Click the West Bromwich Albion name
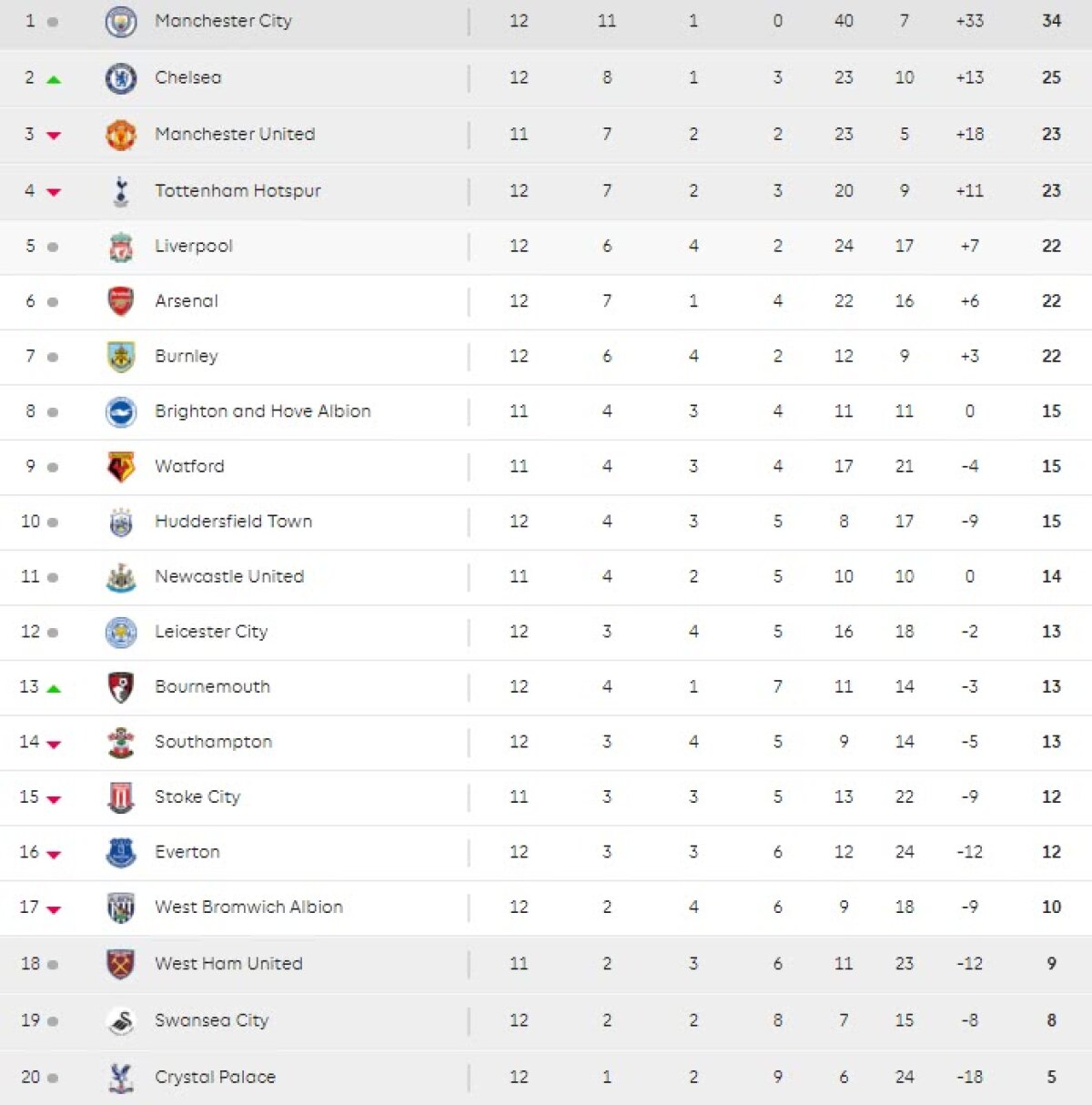The width and height of the screenshot is (1092, 1105). click(x=248, y=907)
